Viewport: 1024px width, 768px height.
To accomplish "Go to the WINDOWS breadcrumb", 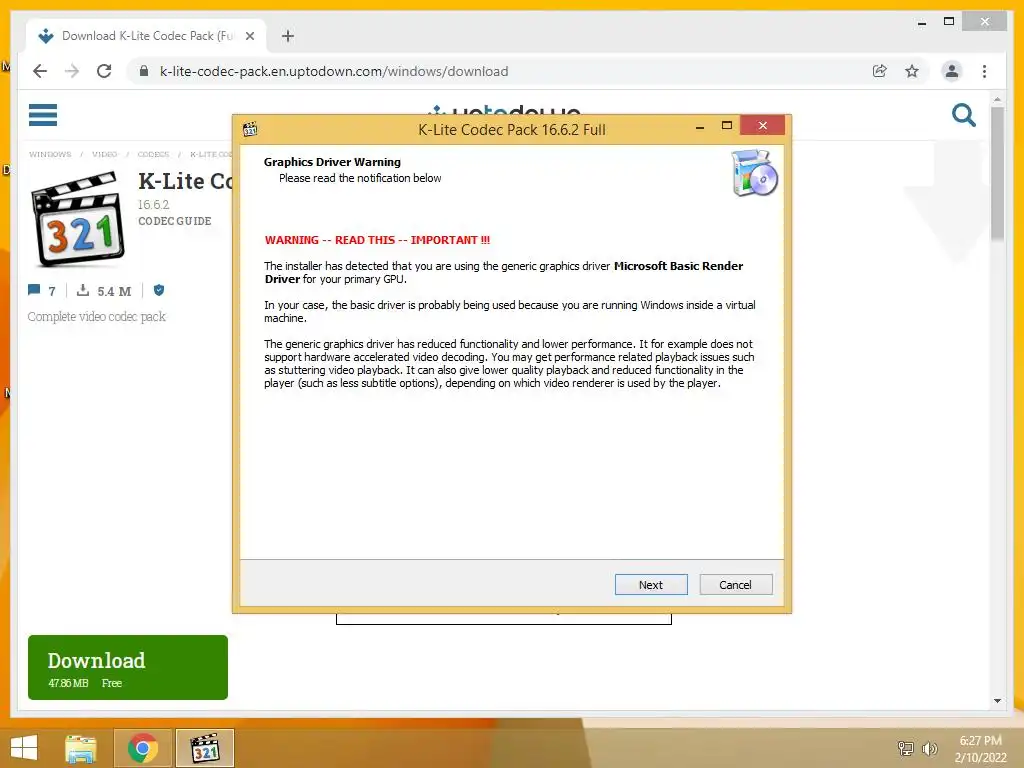I will pos(50,154).
